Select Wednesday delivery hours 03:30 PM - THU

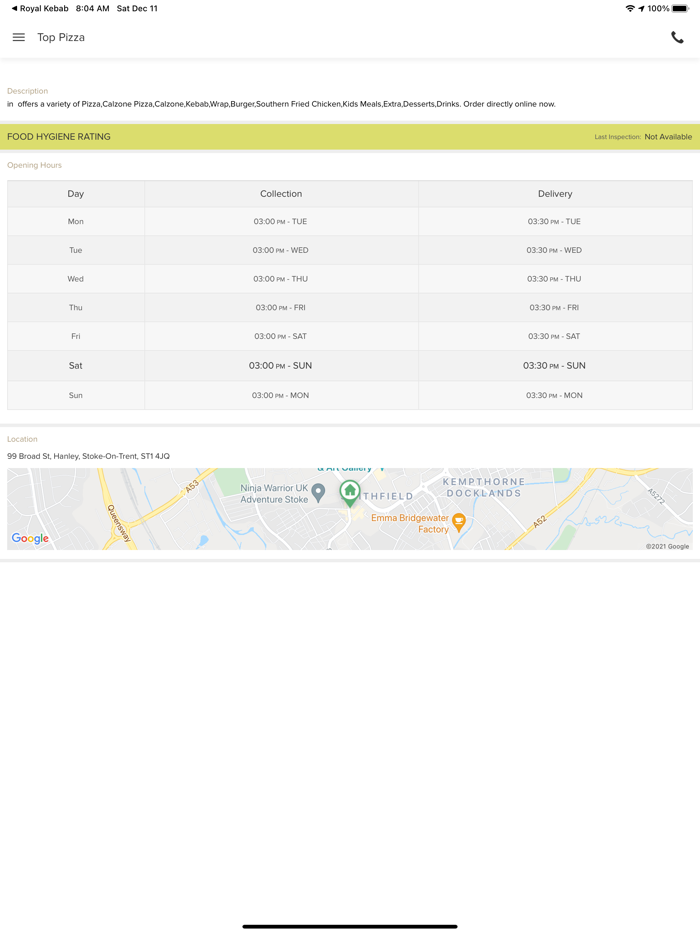(x=555, y=279)
